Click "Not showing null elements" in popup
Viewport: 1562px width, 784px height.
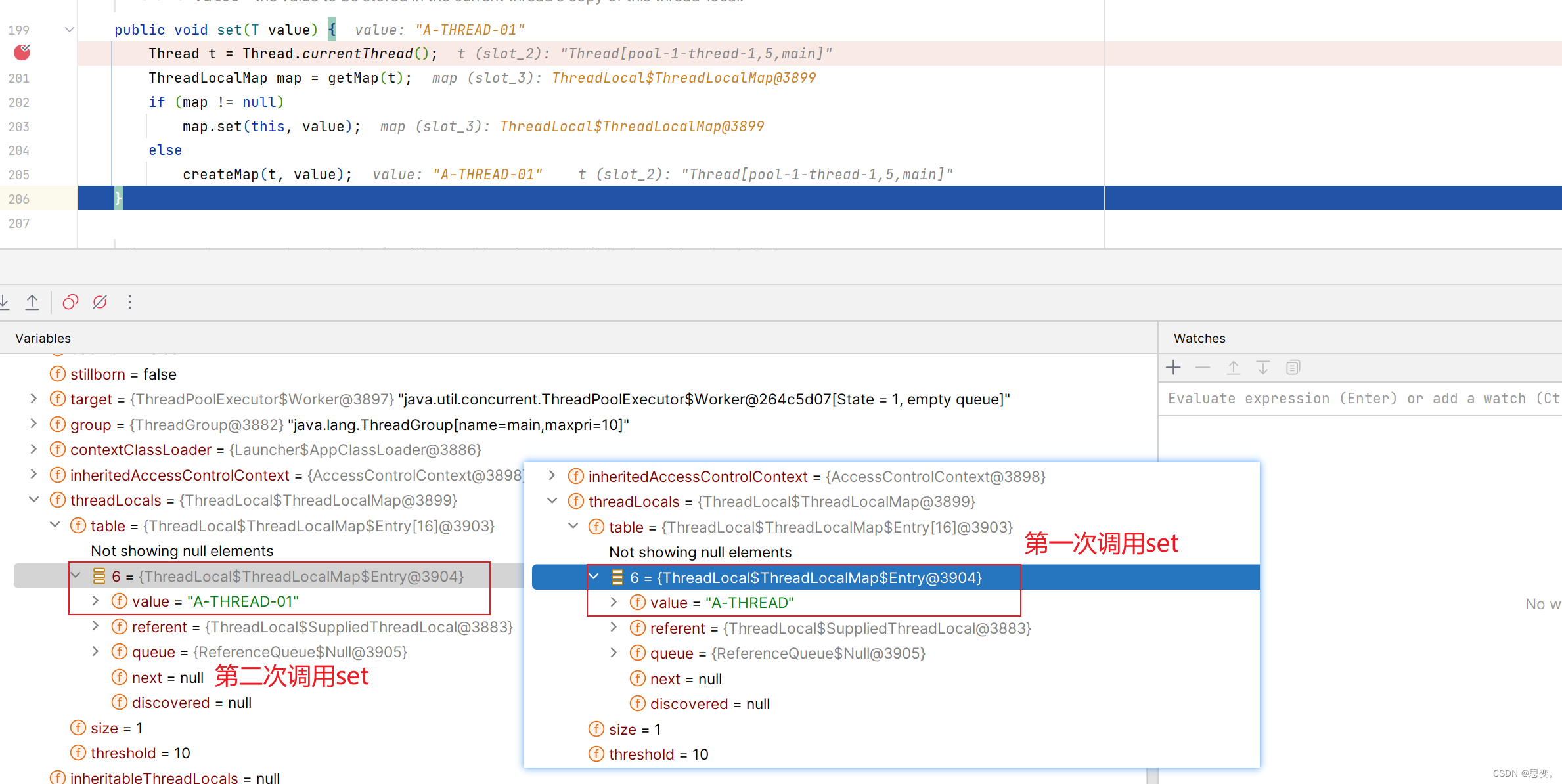coord(700,552)
